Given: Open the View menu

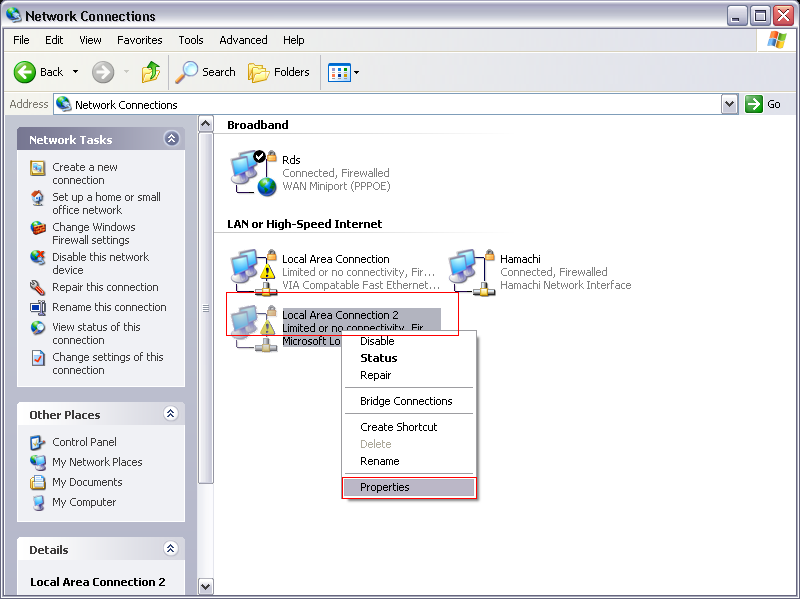Looking at the screenshot, I should 90,40.
